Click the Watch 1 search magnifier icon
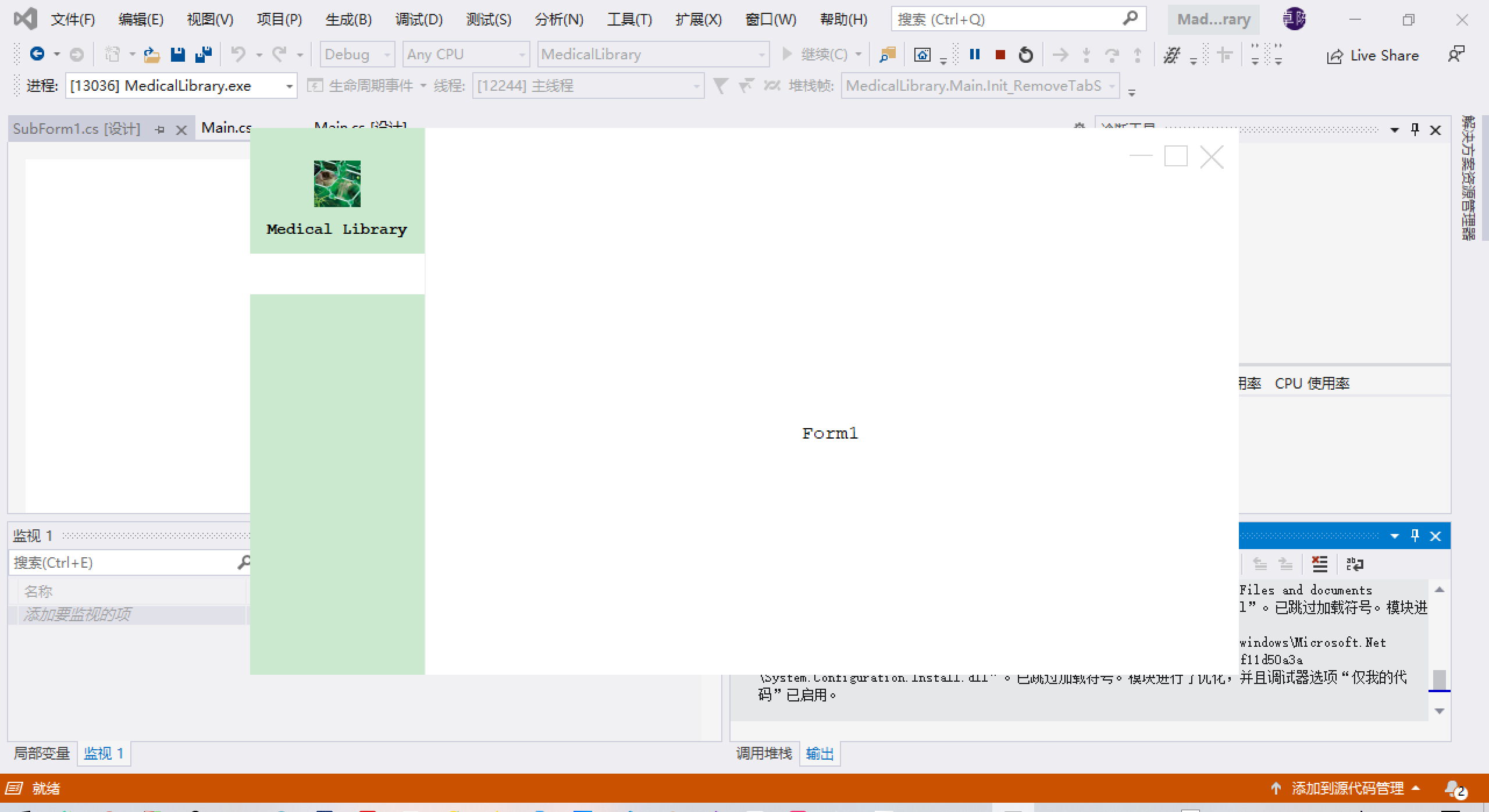The height and width of the screenshot is (812, 1489). tap(243, 562)
